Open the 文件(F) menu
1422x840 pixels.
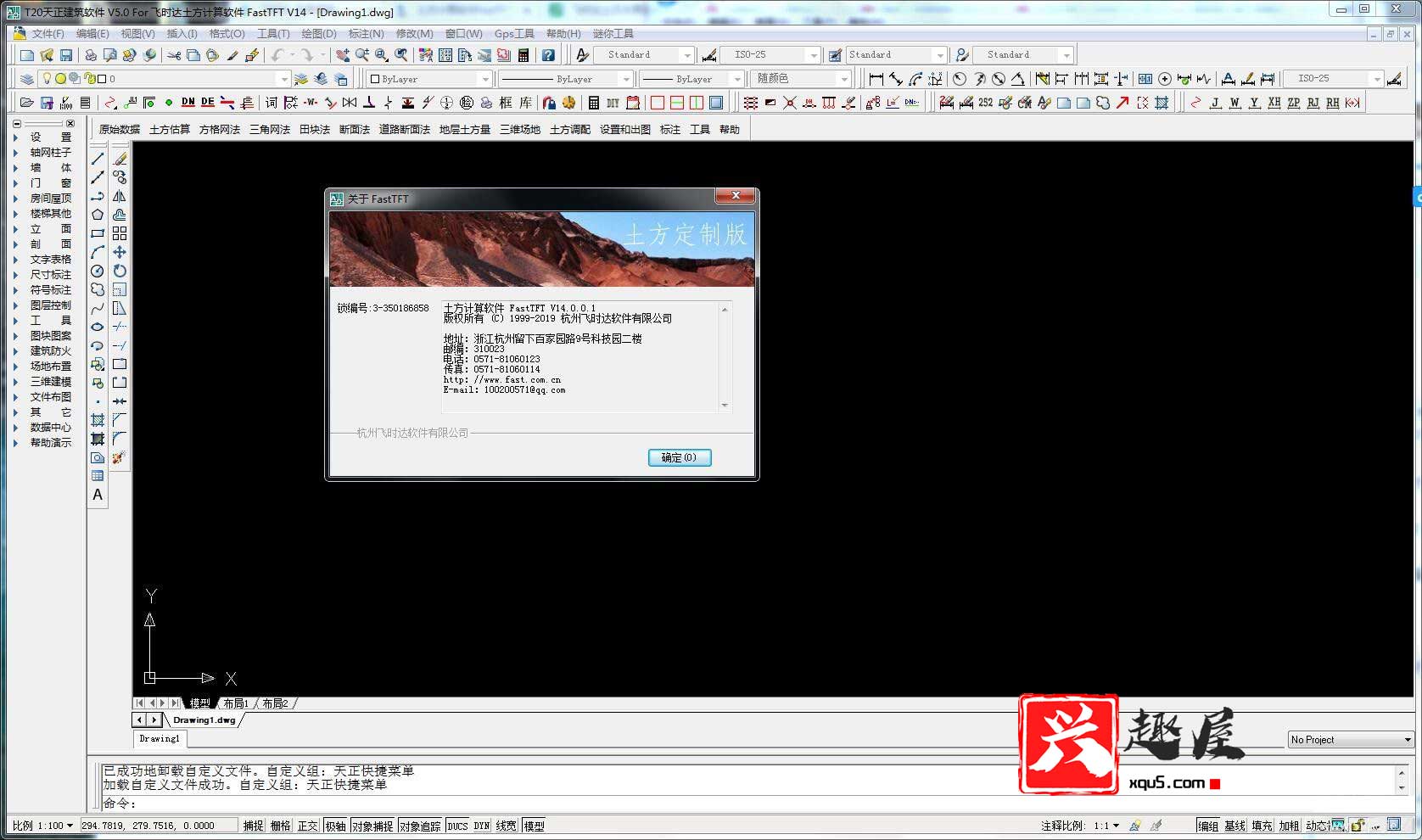(48, 34)
